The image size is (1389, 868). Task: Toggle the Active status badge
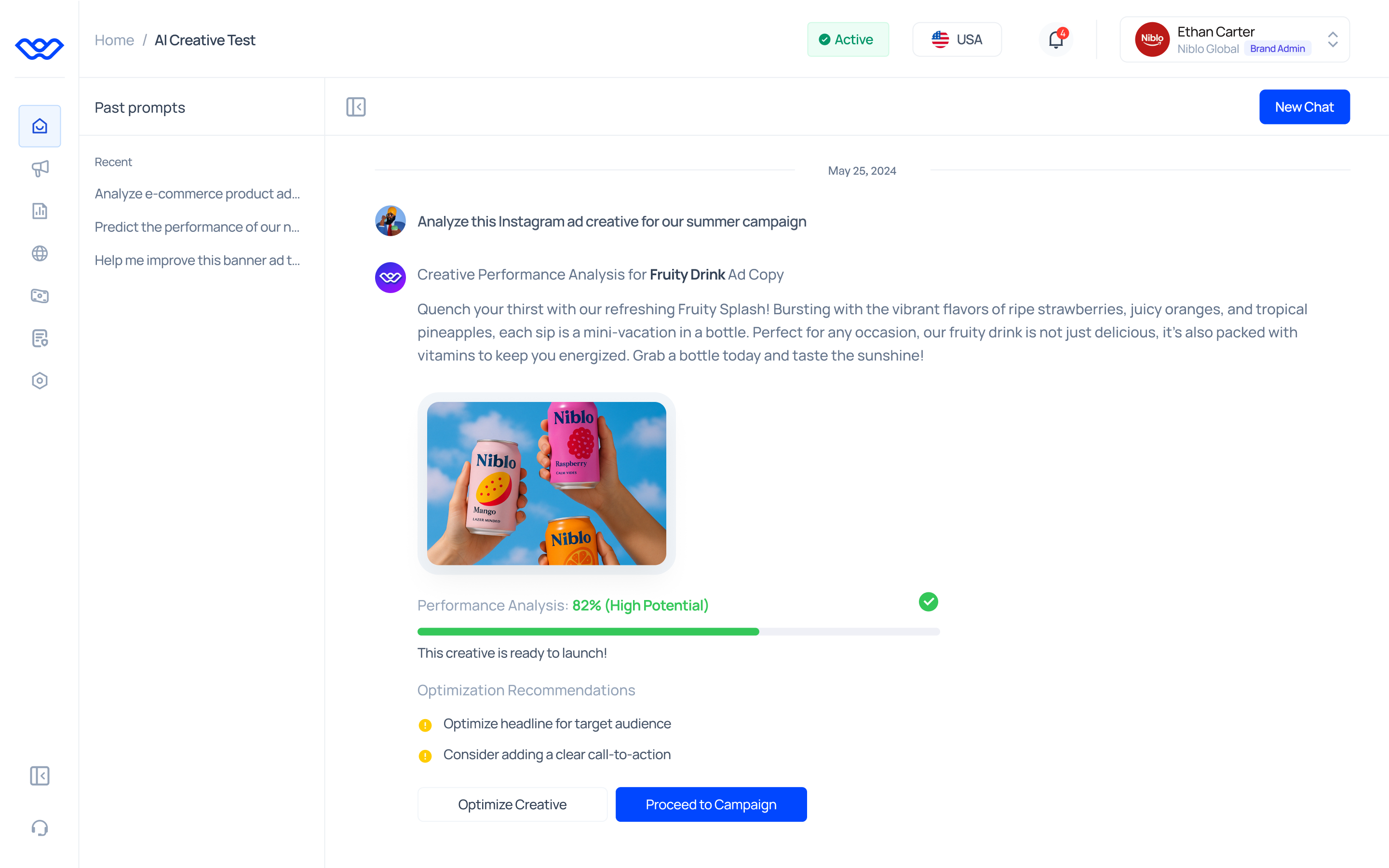(x=848, y=40)
